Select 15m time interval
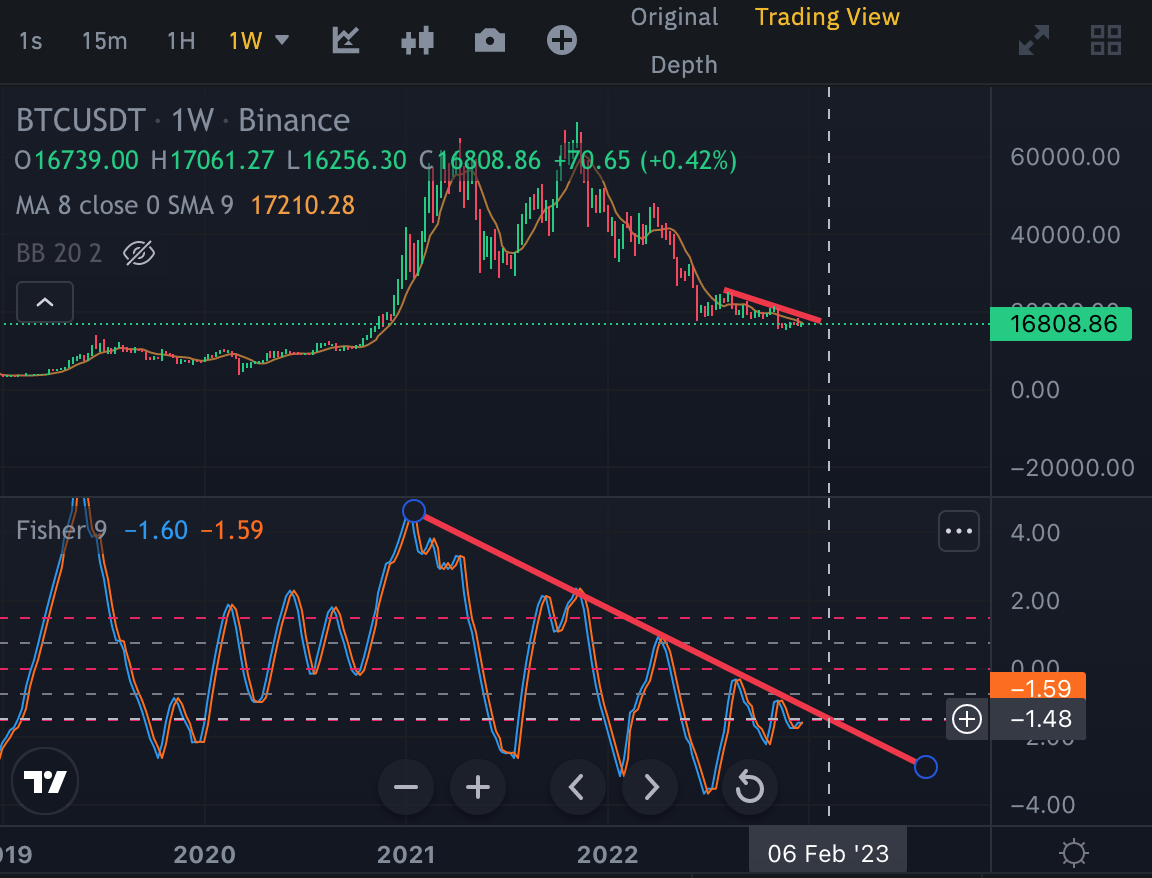Viewport: 1152px width, 878px height. tap(104, 40)
